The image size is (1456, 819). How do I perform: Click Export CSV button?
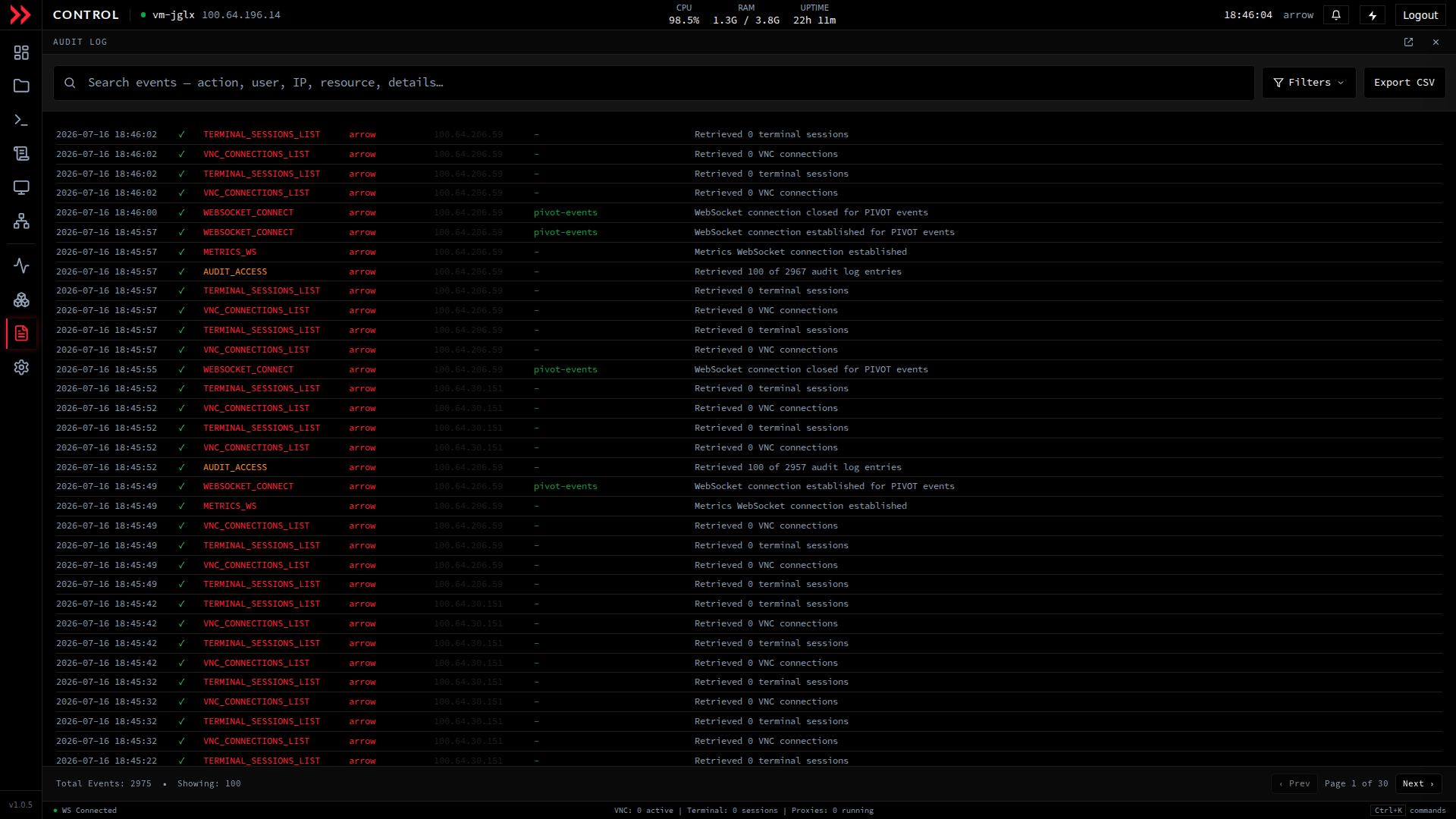[1404, 83]
